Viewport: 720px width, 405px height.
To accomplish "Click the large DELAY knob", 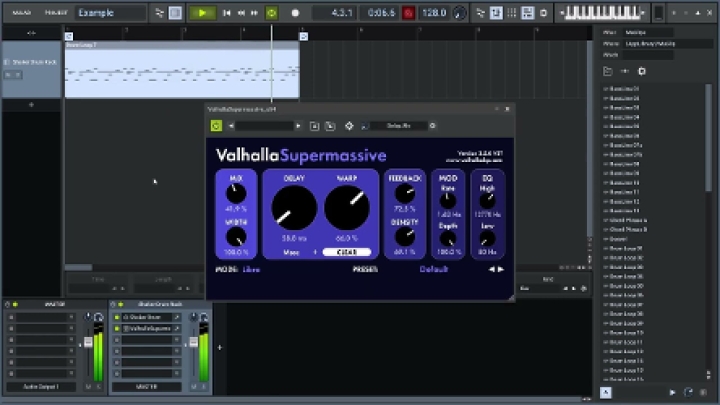I will (x=294, y=208).
